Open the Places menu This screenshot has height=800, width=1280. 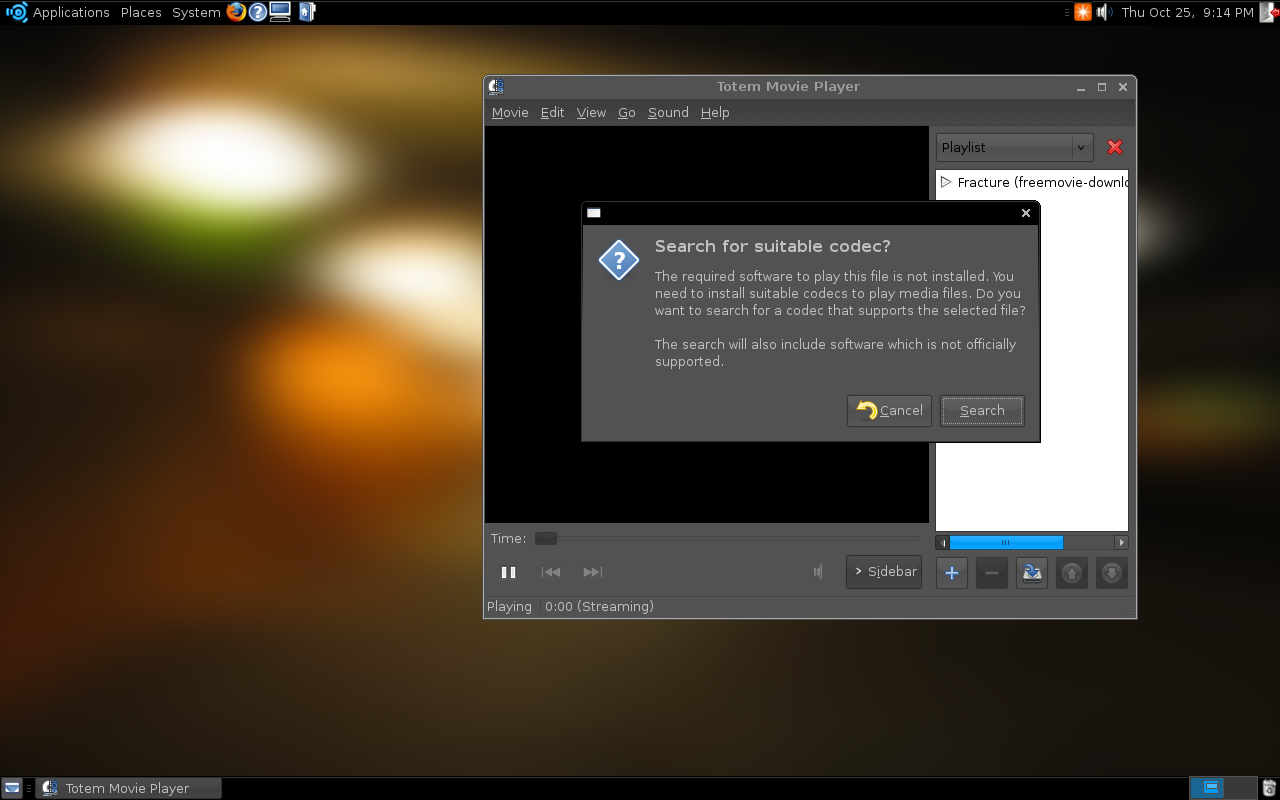[x=141, y=12]
